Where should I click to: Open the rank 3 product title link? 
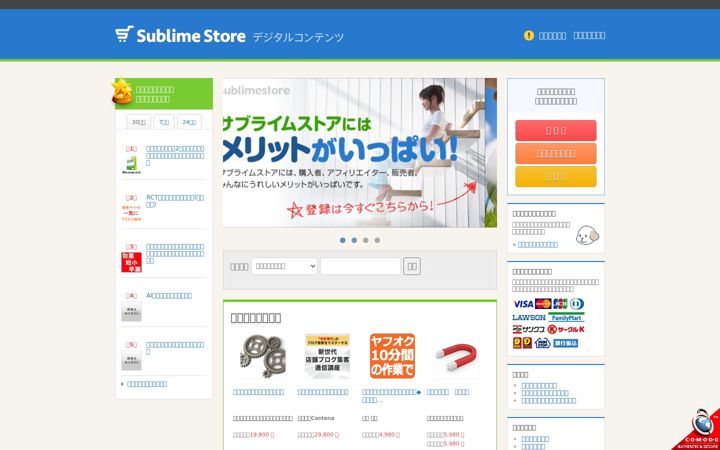175,253
